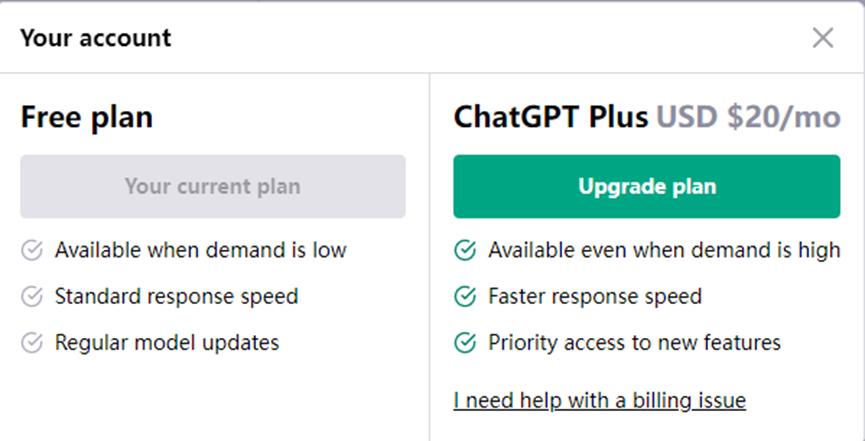Click the Faster response speed text
The image size is (865, 441).
click(x=595, y=296)
